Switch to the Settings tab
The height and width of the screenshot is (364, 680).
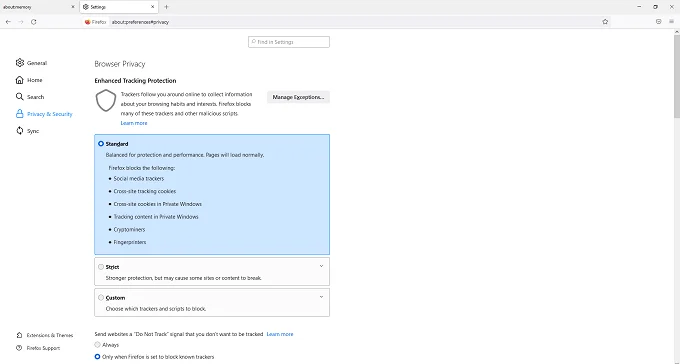click(x=119, y=7)
